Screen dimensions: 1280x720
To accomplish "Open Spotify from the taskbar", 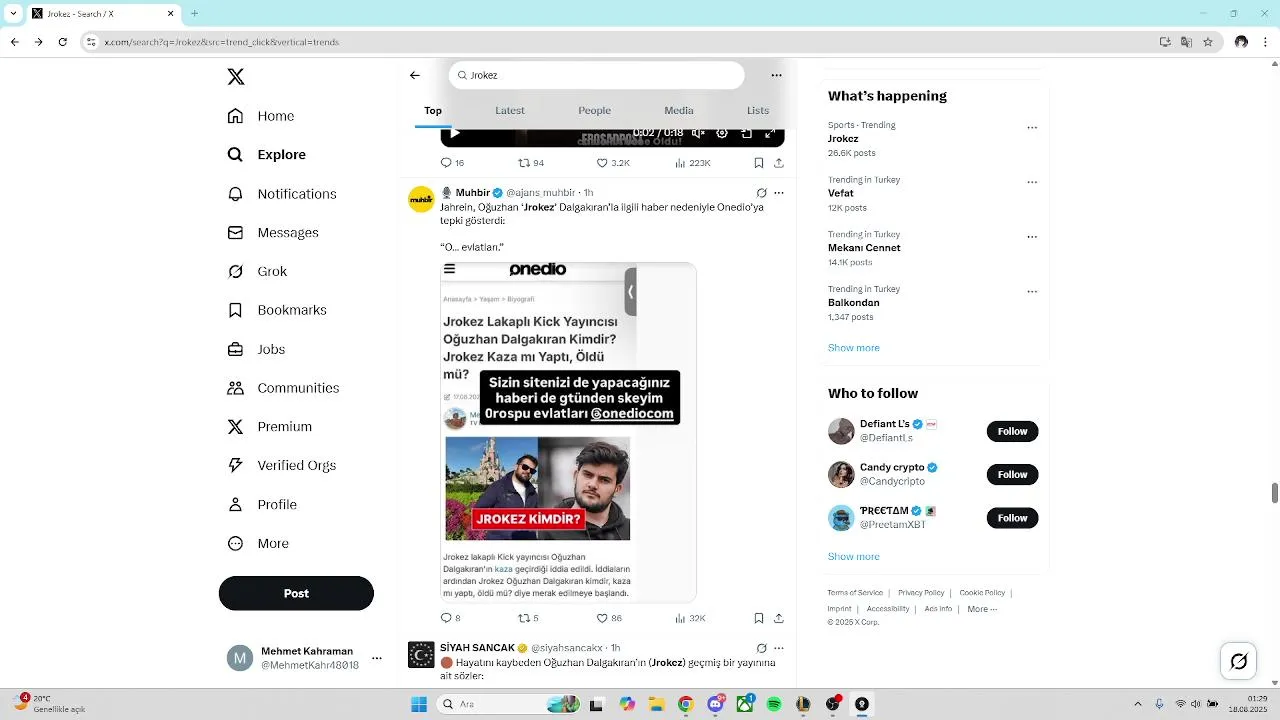I will click(774, 704).
